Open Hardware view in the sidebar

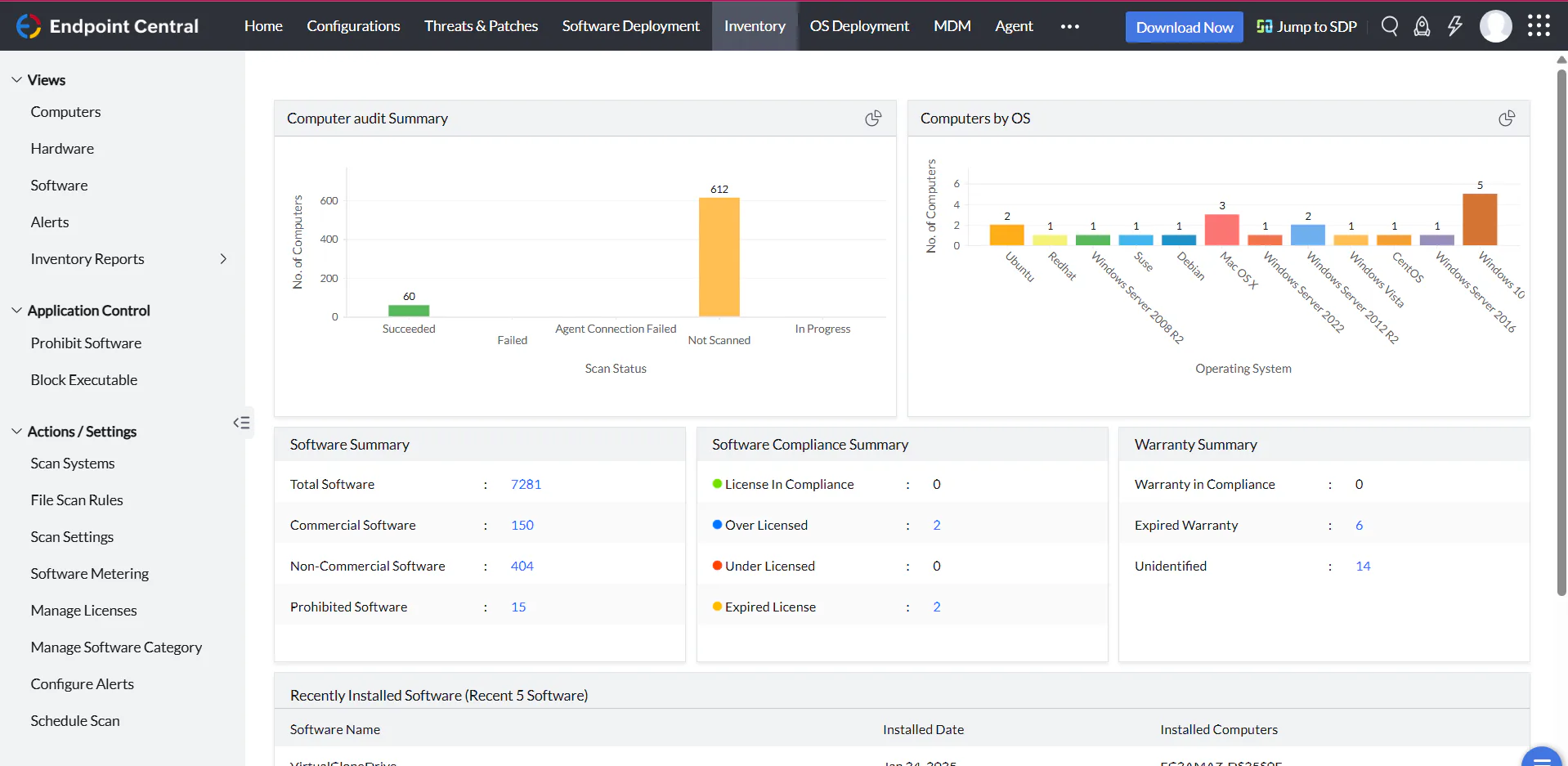click(62, 149)
